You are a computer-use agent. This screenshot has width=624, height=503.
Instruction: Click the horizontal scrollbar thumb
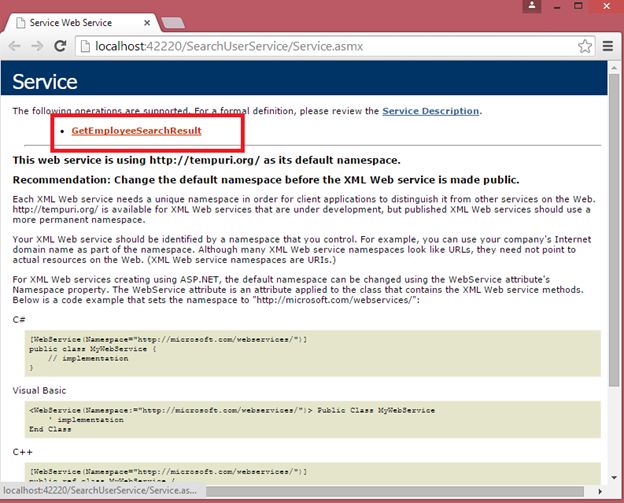395,491
